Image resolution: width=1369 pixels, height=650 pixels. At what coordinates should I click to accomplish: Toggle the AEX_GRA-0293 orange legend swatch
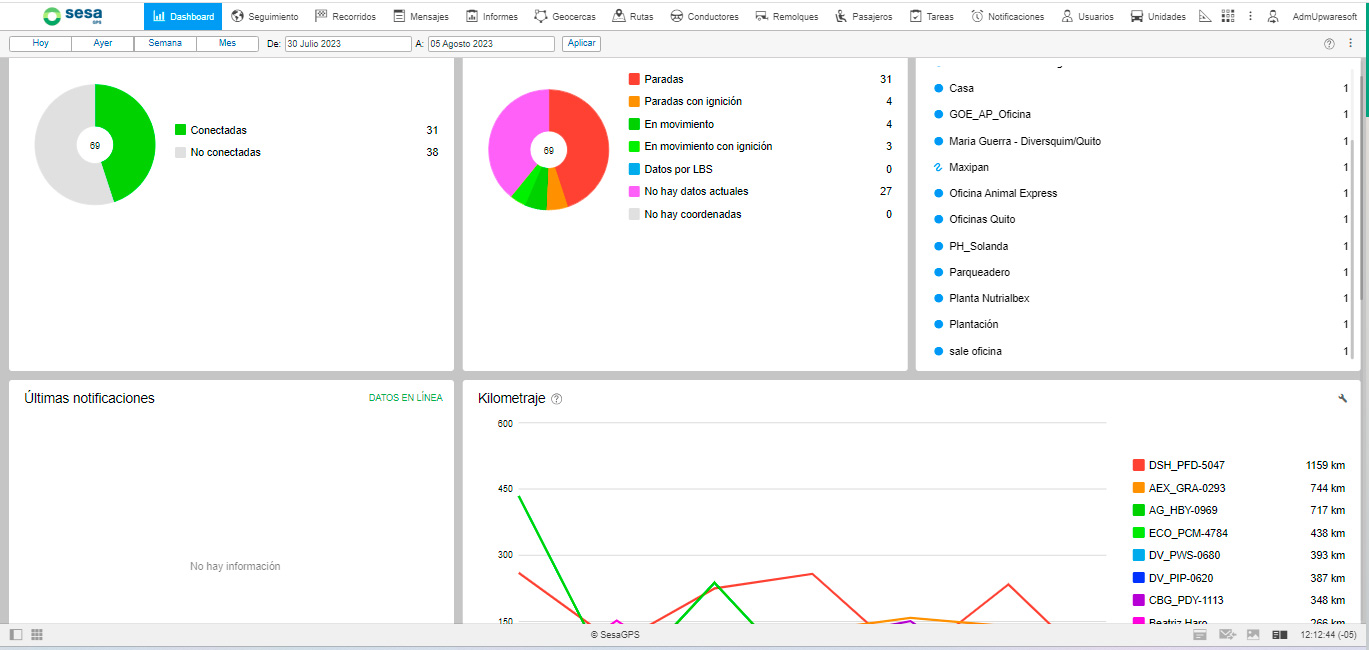(x=1138, y=488)
